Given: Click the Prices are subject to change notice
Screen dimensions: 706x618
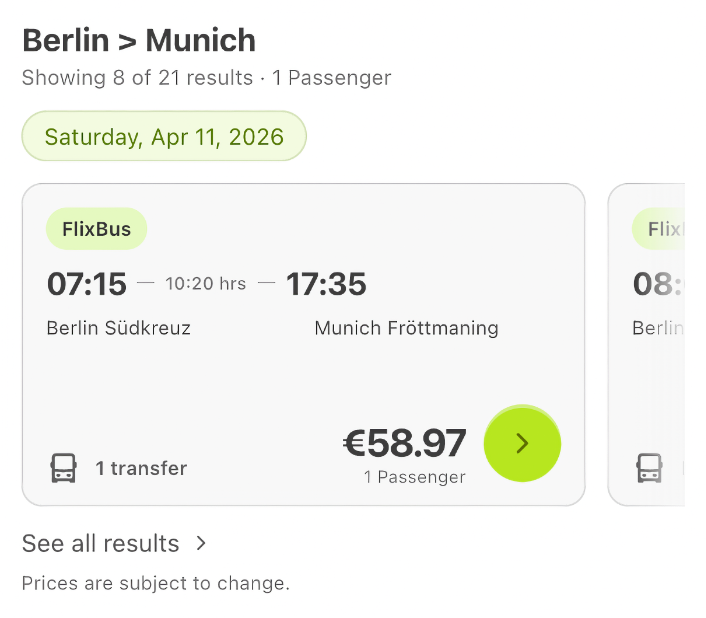Looking at the screenshot, I should [x=156, y=583].
